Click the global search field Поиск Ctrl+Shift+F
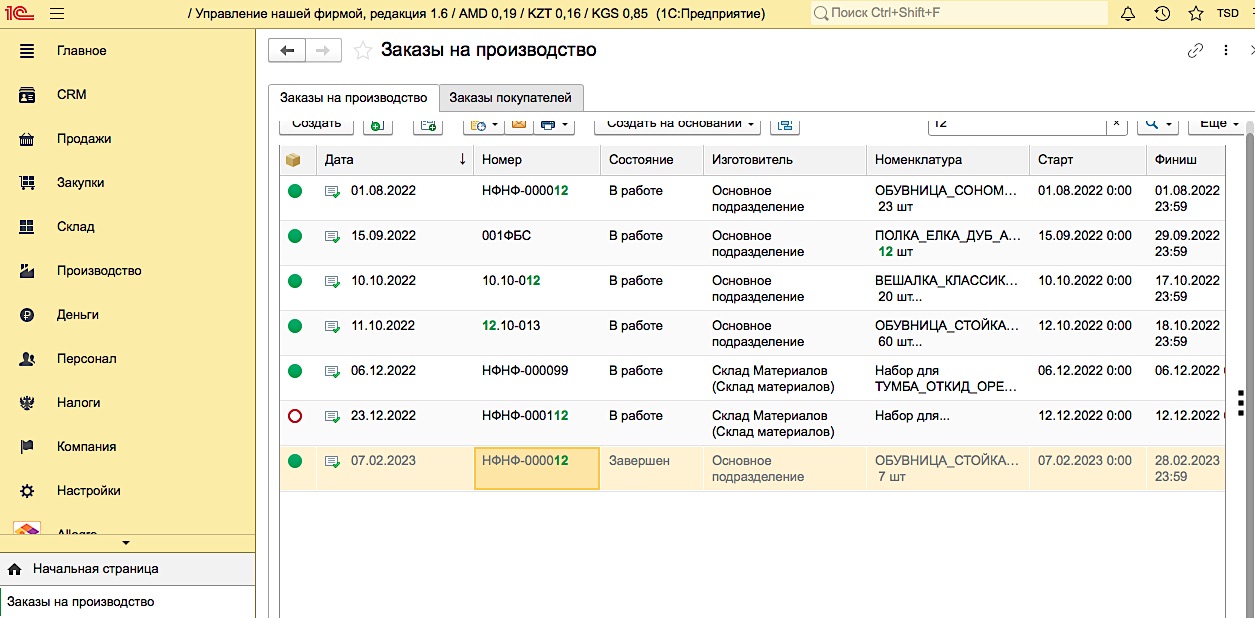 click(957, 14)
